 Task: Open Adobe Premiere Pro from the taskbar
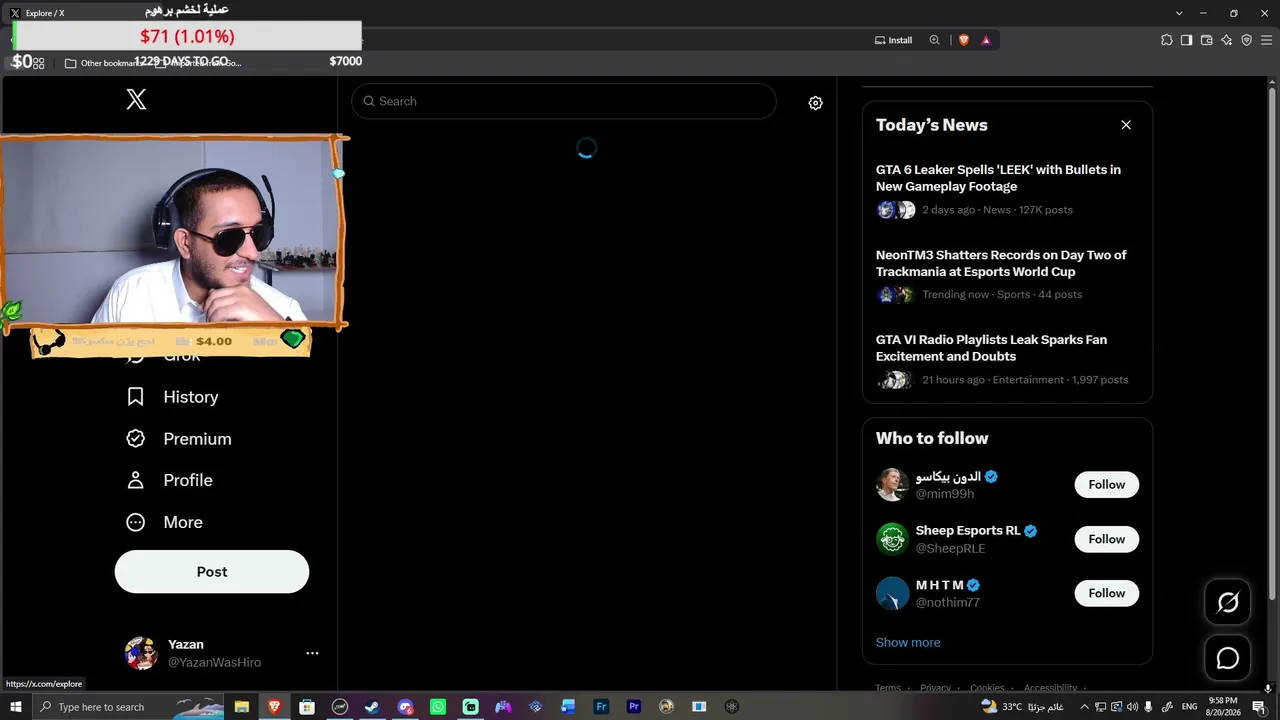pos(634,707)
